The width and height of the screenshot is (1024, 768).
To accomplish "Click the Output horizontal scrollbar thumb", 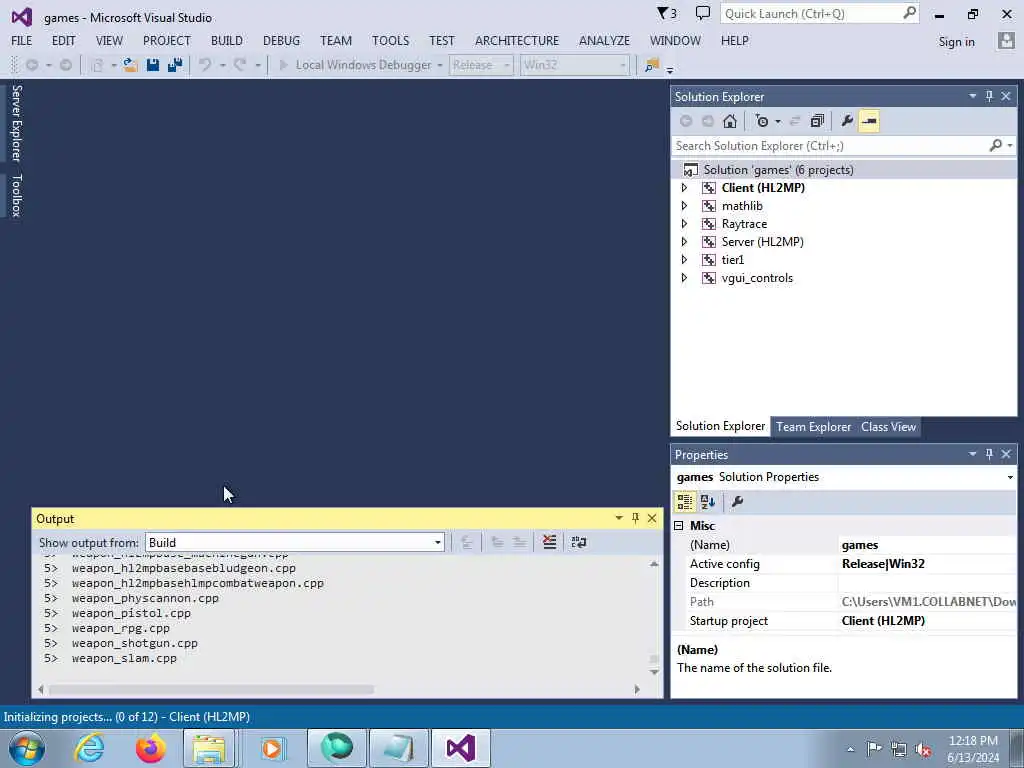I will pyautogui.click(x=211, y=689).
